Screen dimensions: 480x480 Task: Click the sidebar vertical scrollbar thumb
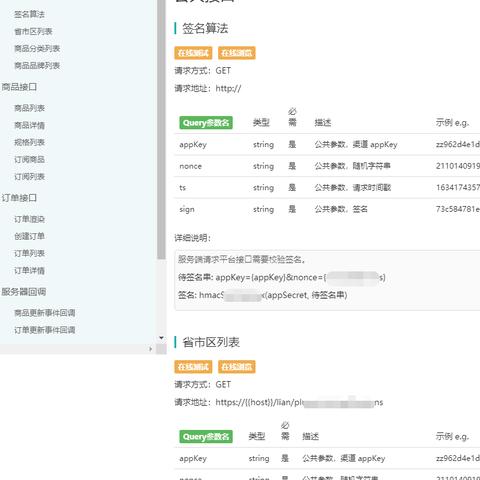click(x=161, y=129)
